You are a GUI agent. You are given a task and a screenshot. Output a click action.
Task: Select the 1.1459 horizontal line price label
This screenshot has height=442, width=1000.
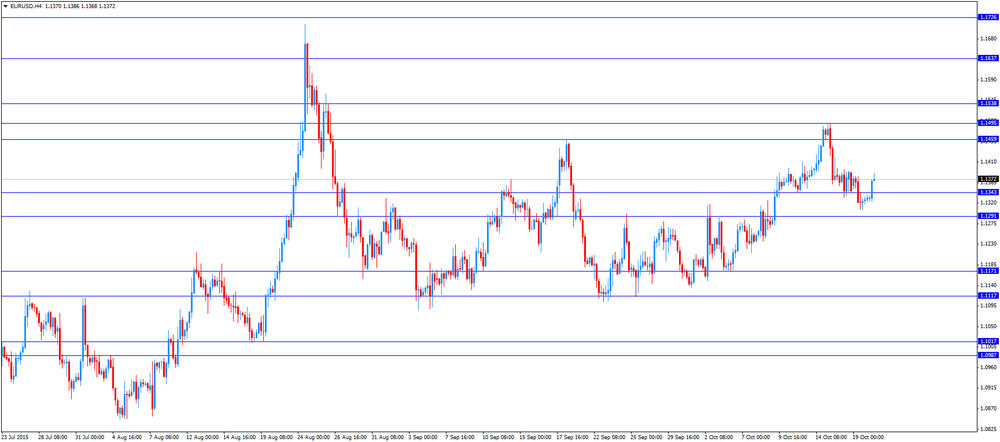[x=988, y=139]
